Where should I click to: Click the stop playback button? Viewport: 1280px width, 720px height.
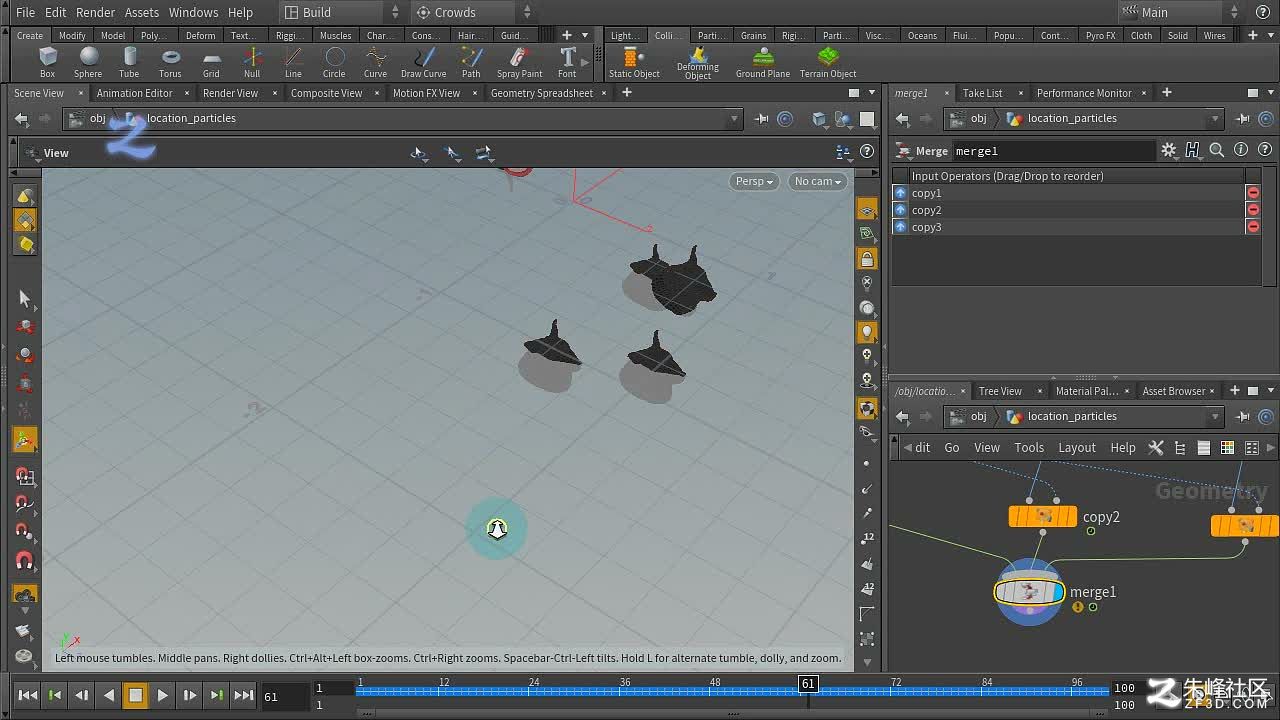pyautogui.click(x=135, y=695)
